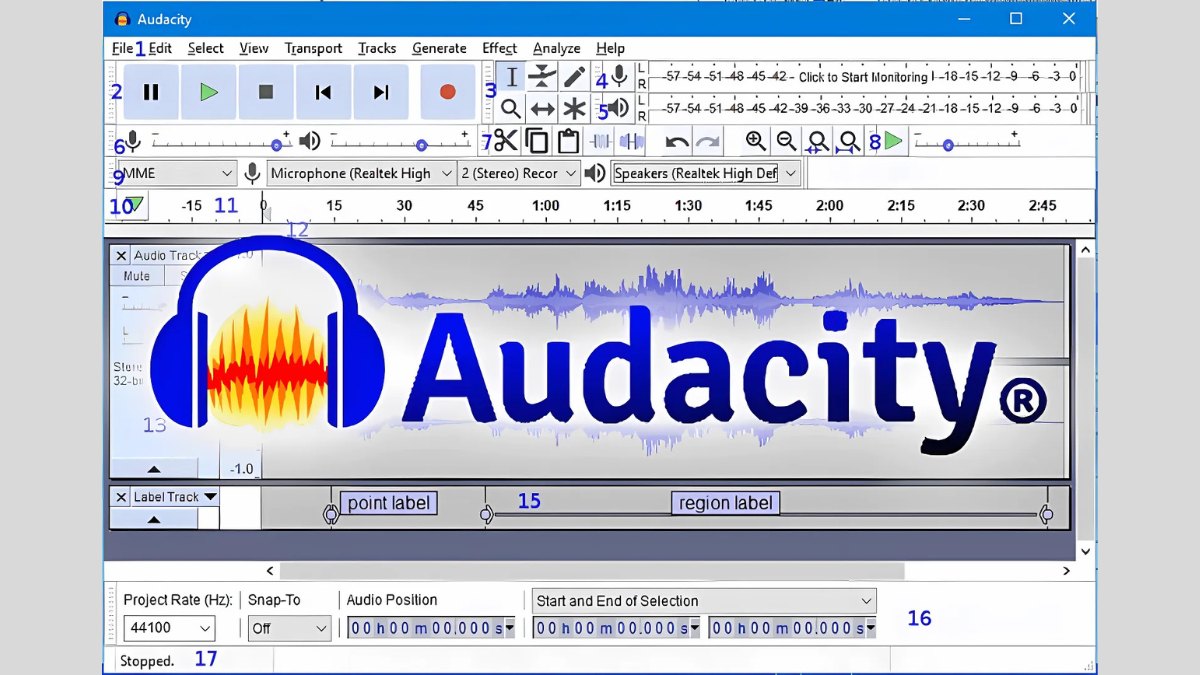Select the Multi-Tool asterisk icon
Image resolution: width=1200 pixels, height=675 pixels.
tap(574, 109)
